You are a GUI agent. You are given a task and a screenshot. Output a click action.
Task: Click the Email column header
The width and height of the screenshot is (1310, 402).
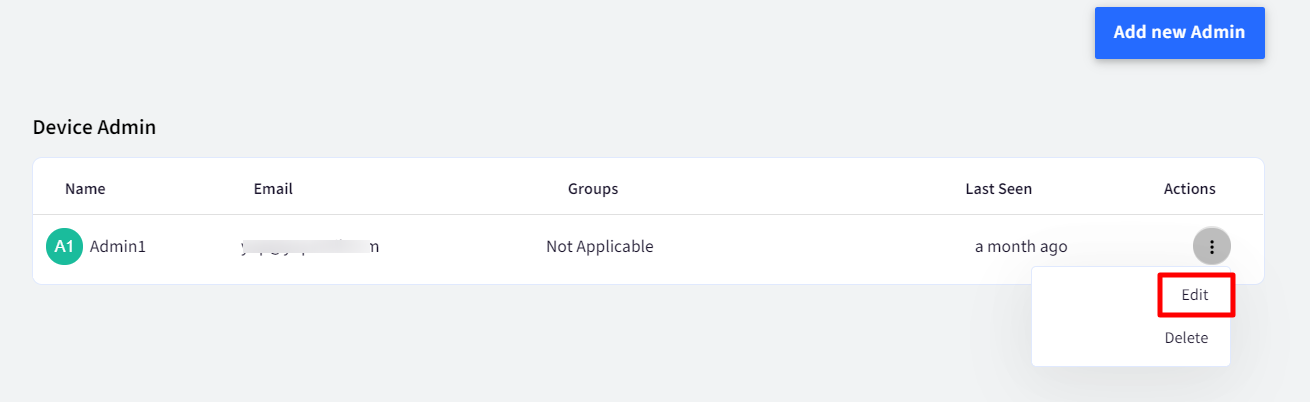[x=273, y=188]
